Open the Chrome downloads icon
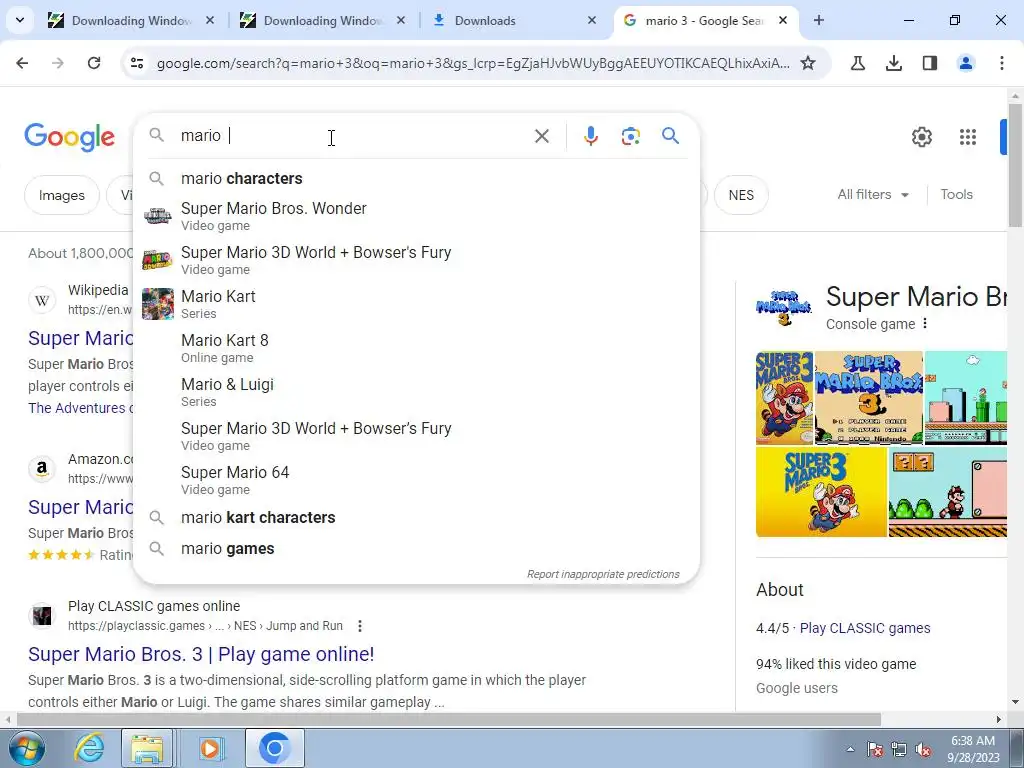The width and height of the screenshot is (1024, 768). coord(894,63)
